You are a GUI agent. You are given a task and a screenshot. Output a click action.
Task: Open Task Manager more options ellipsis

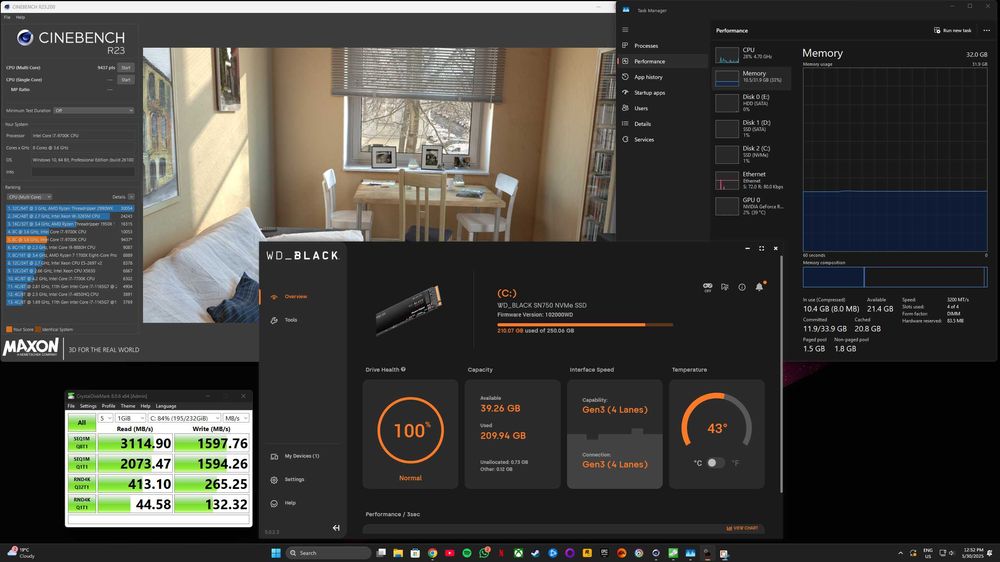[x=987, y=30]
